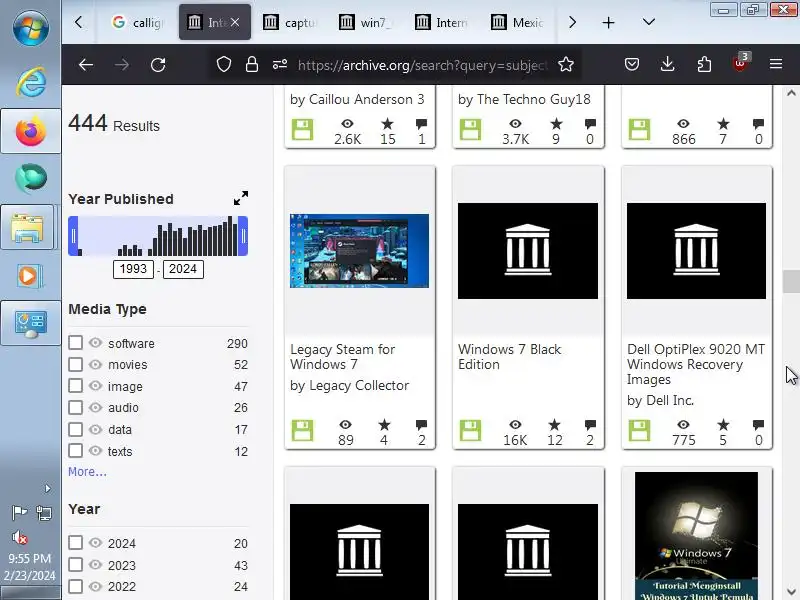Open Legacy Steam for Windows 7 item
The image size is (800, 600).
point(342,357)
